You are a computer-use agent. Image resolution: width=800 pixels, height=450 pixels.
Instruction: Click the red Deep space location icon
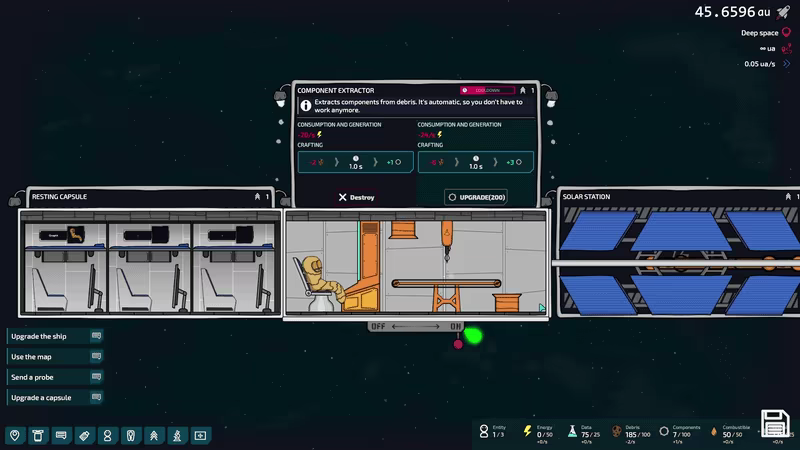point(786,32)
